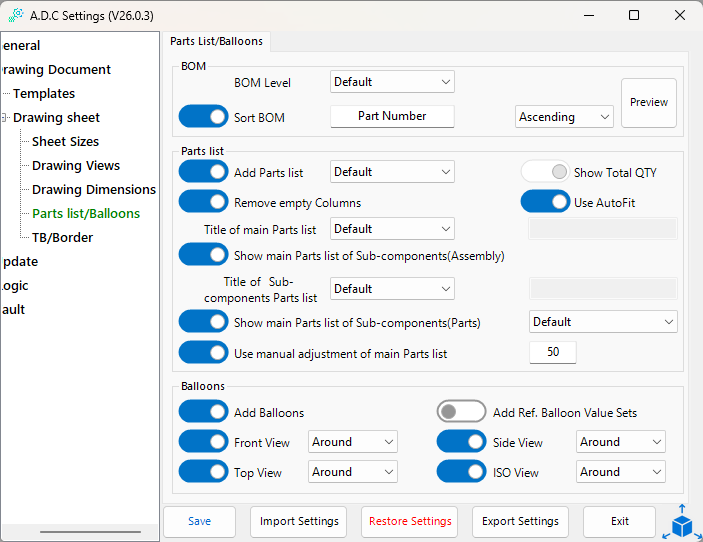Click the Restore Settings button
703x542 pixels.
pos(410,521)
